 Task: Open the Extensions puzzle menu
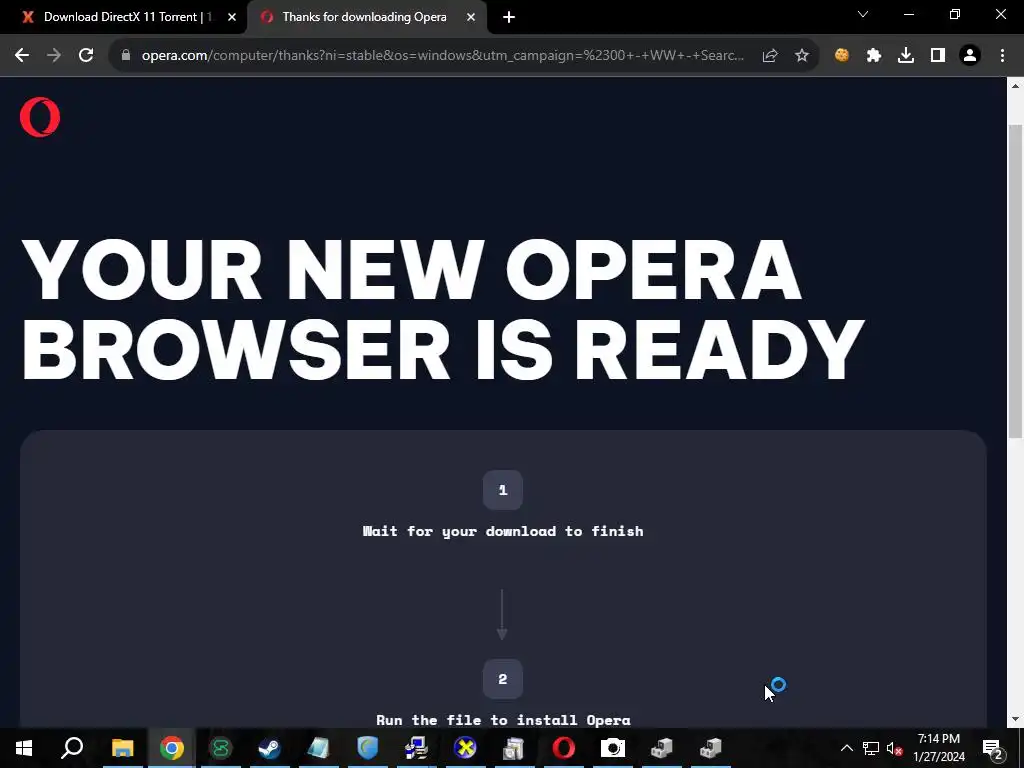point(874,56)
